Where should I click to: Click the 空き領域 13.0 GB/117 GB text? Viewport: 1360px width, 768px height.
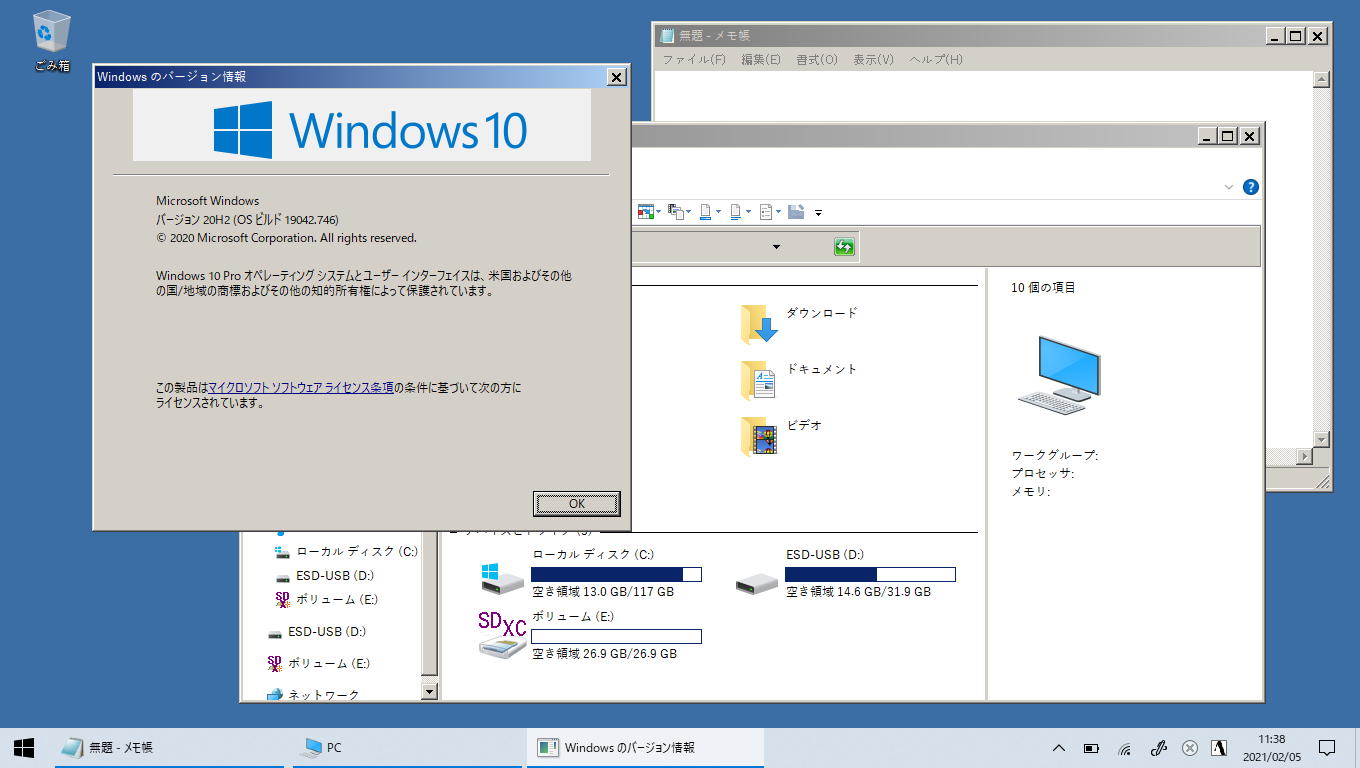click(603, 592)
